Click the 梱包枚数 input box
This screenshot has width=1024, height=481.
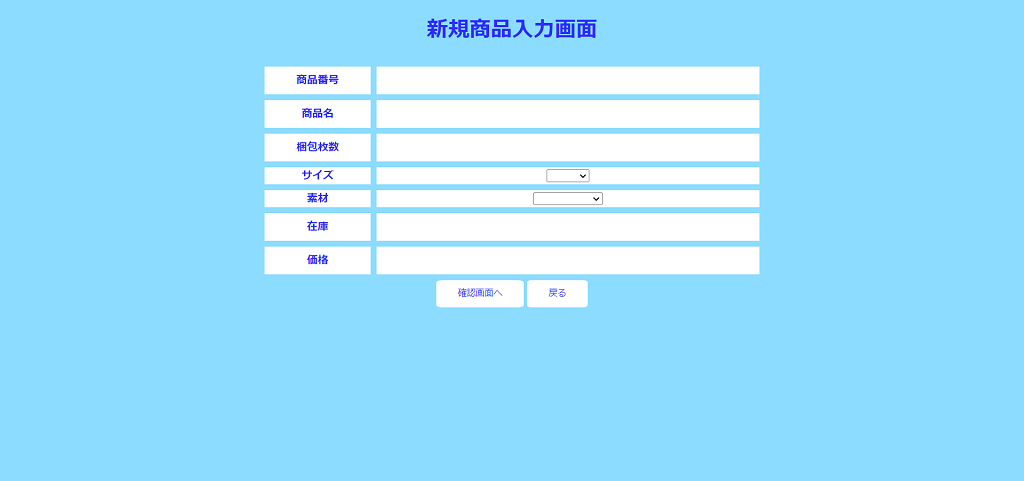pyautogui.click(x=568, y=147)
